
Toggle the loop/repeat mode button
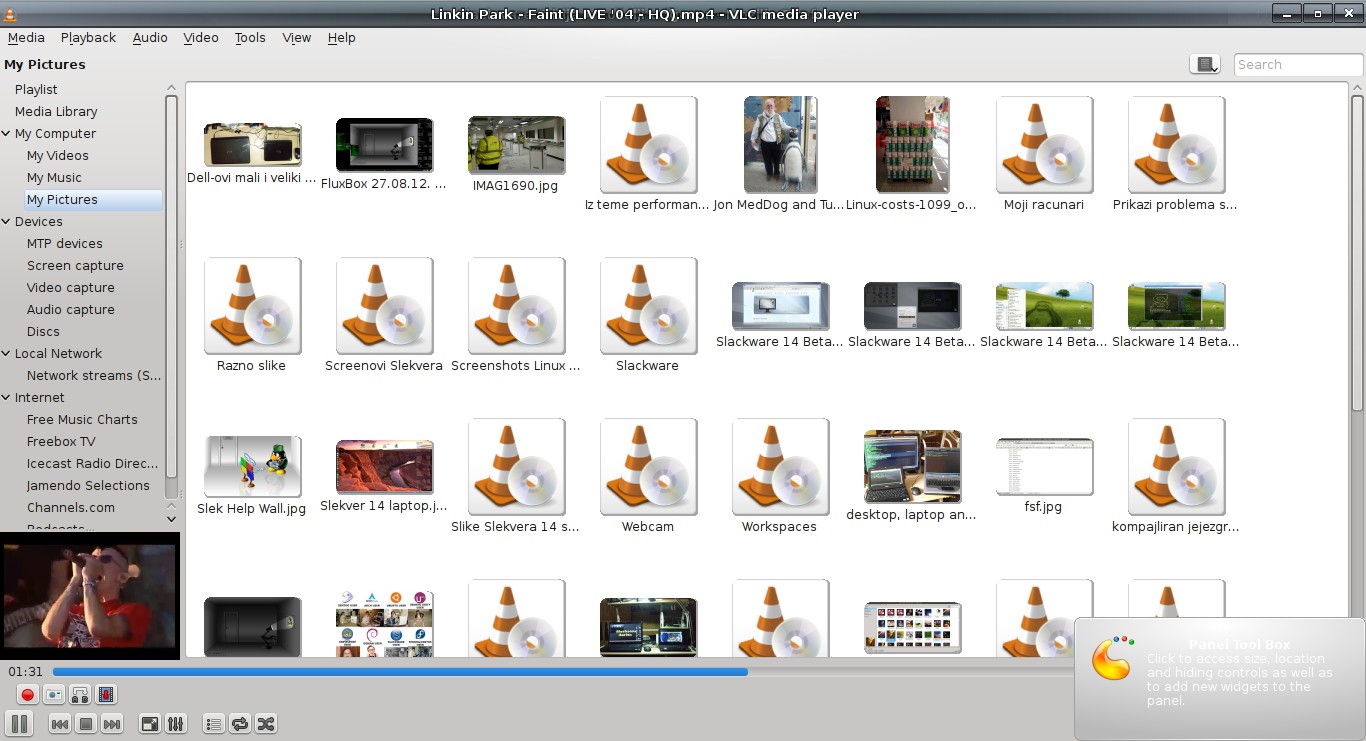[240, 724]
